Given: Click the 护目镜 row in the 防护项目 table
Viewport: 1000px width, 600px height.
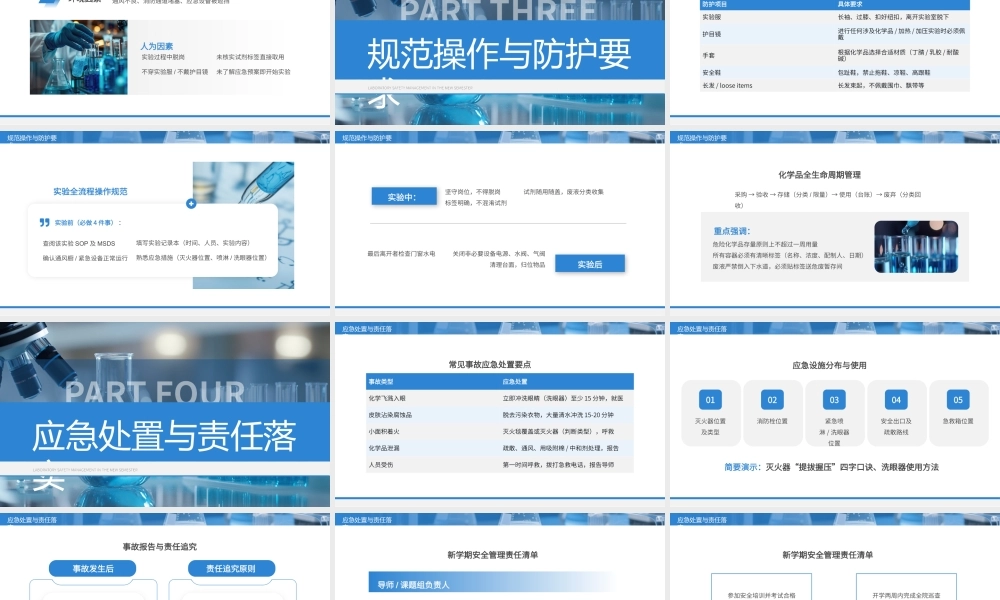Looking at the screenshot, I should [835, 34].
